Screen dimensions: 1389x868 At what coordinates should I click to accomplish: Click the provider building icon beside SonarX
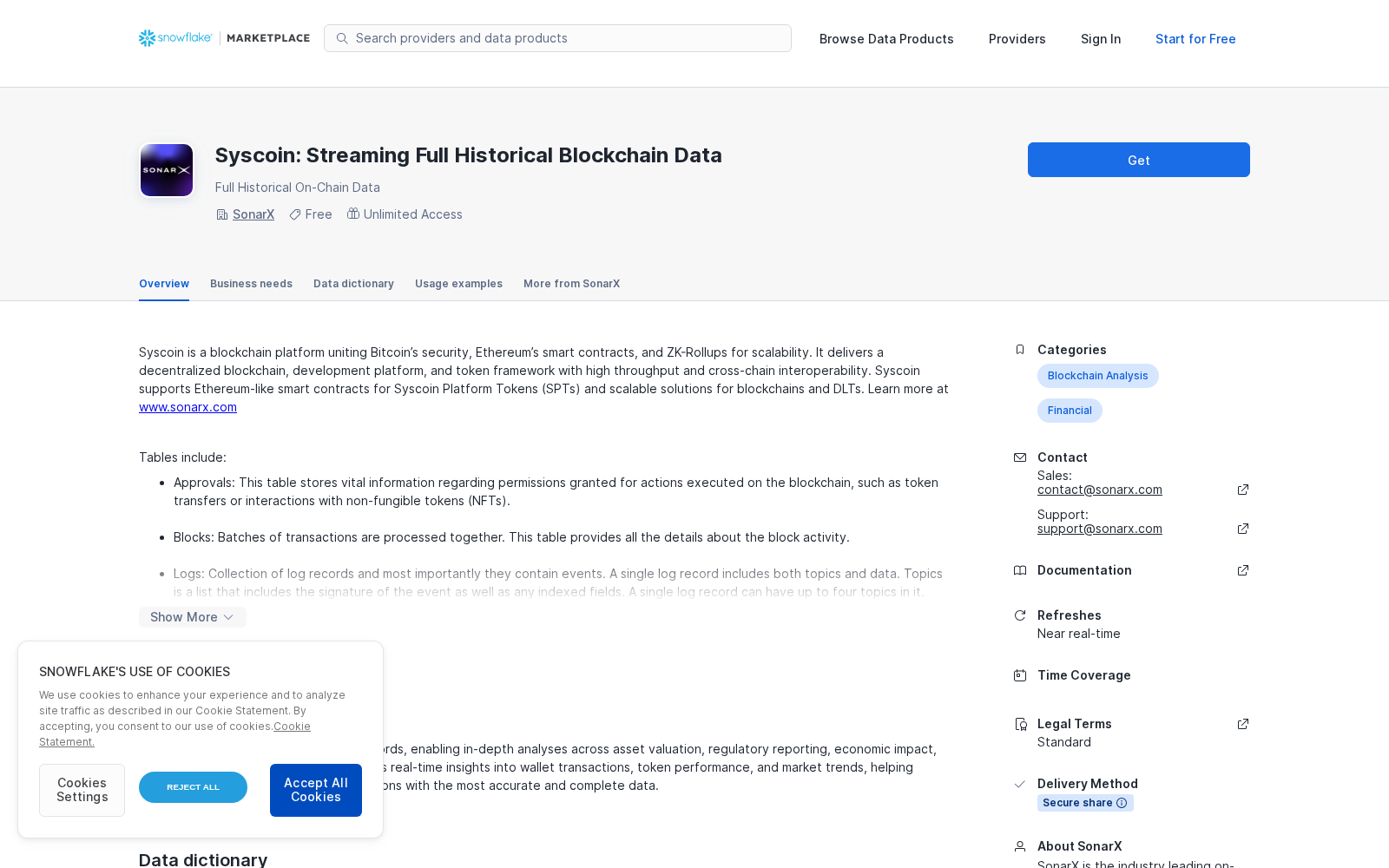(x=222, y=214)
